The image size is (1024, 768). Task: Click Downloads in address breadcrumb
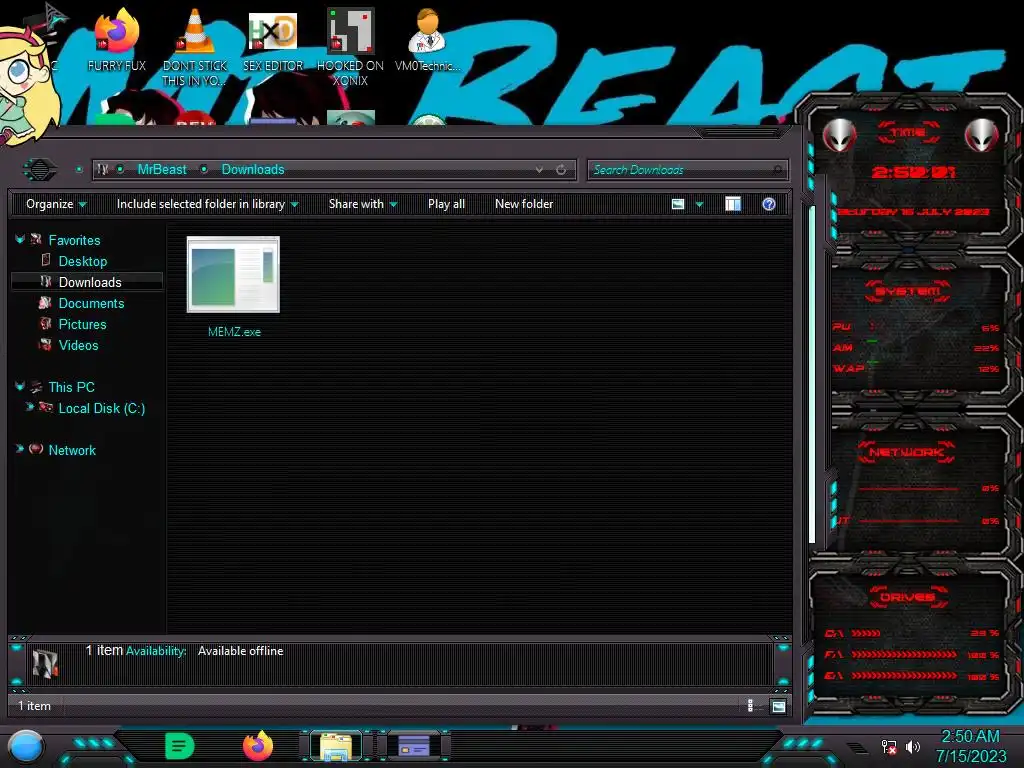pyautogui.click(x=253, y=170)
